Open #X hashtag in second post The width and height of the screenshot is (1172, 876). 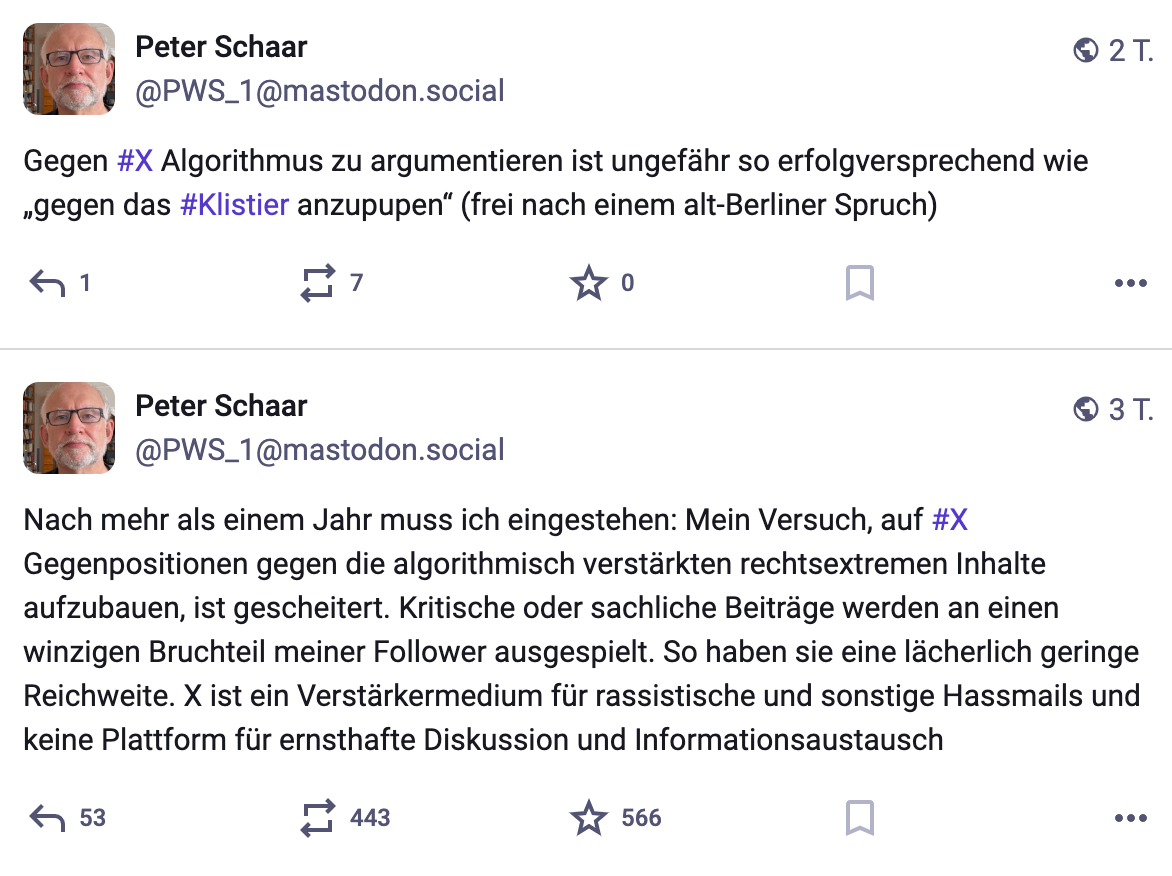(950, 519)
